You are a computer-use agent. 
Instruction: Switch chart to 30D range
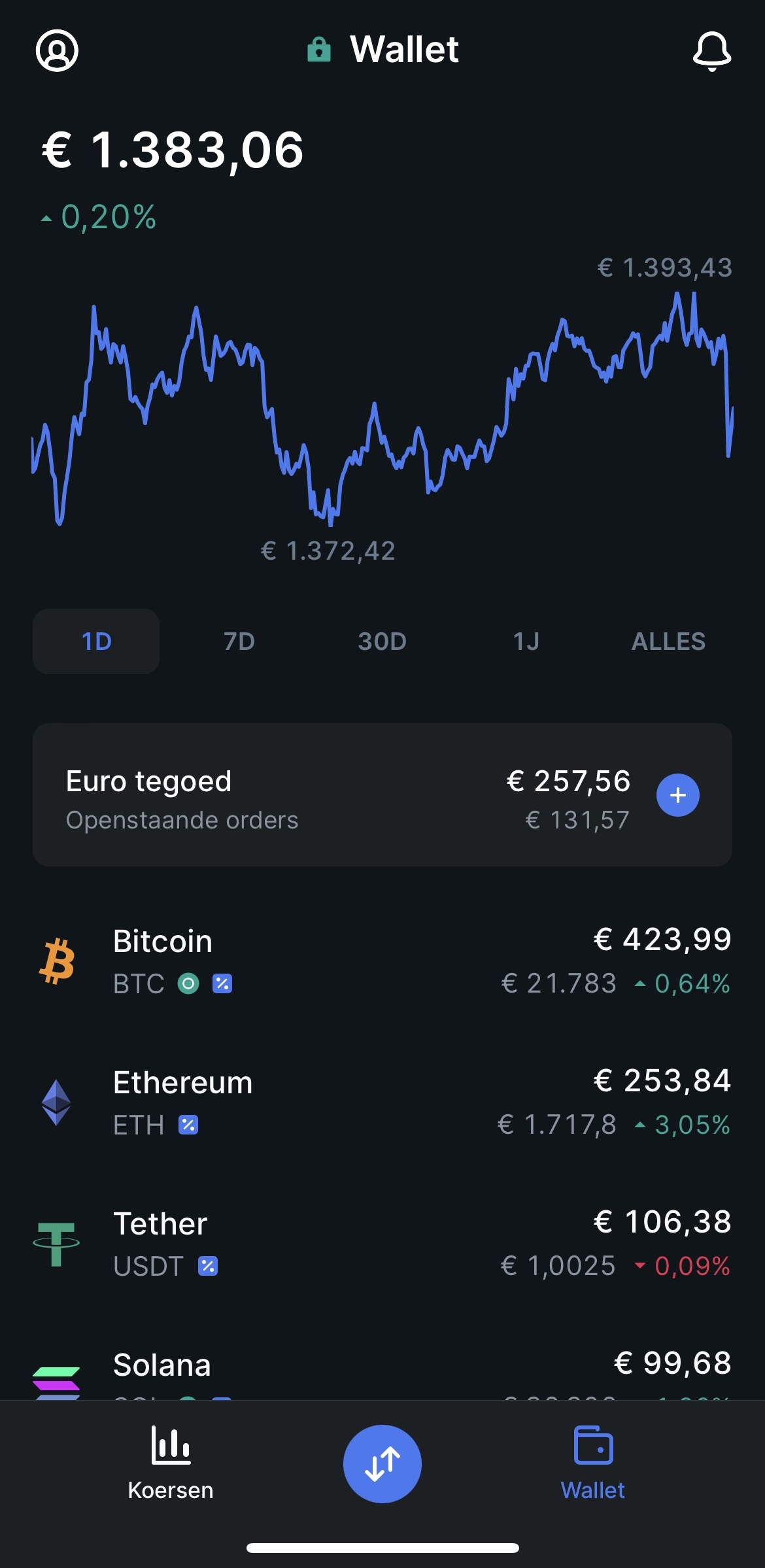pos(382,641)
